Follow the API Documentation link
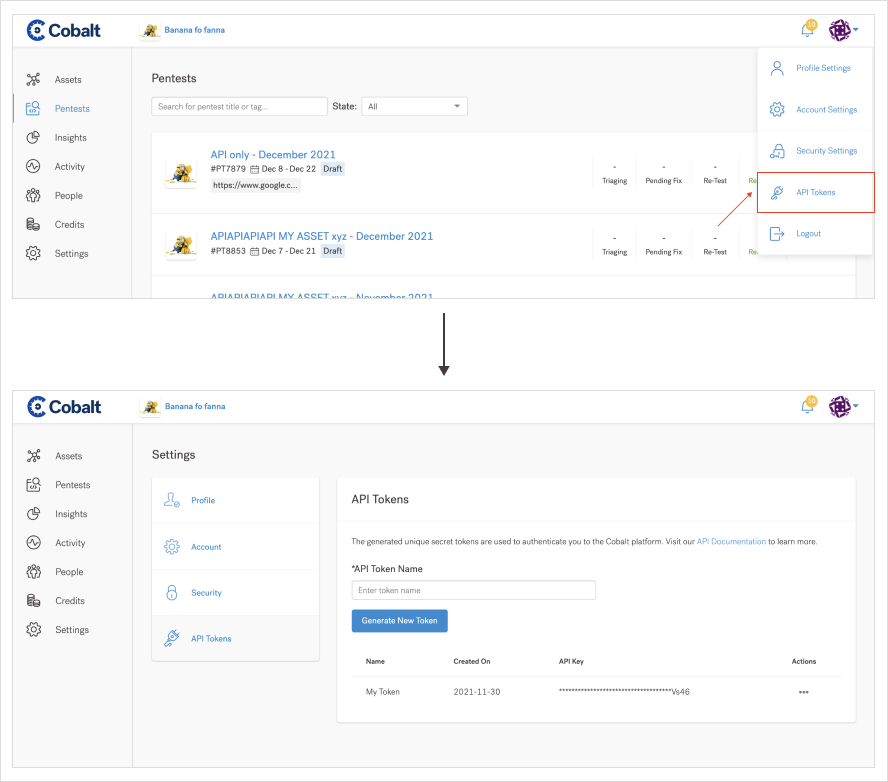888x782 pixels. pos(731,541)
